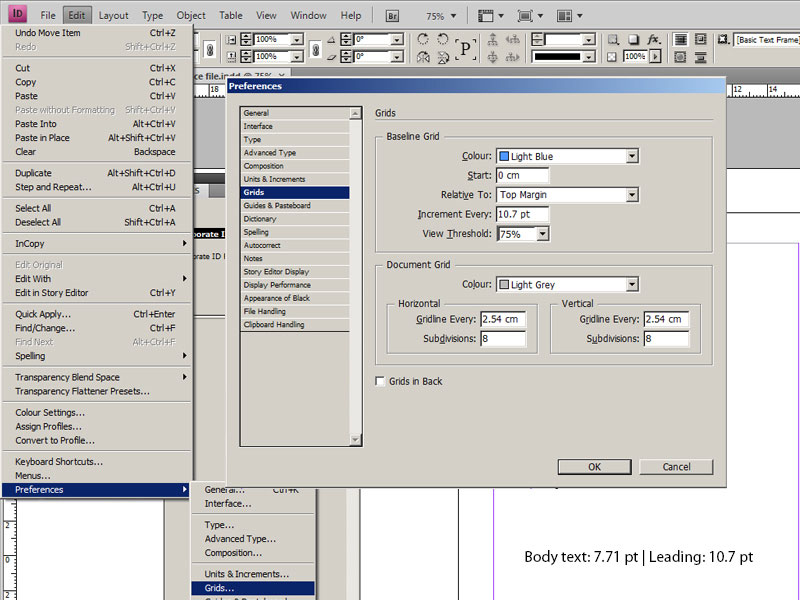
Task: Click the Body text 7.71 pt line on page
Action: (x=638, y=557)
